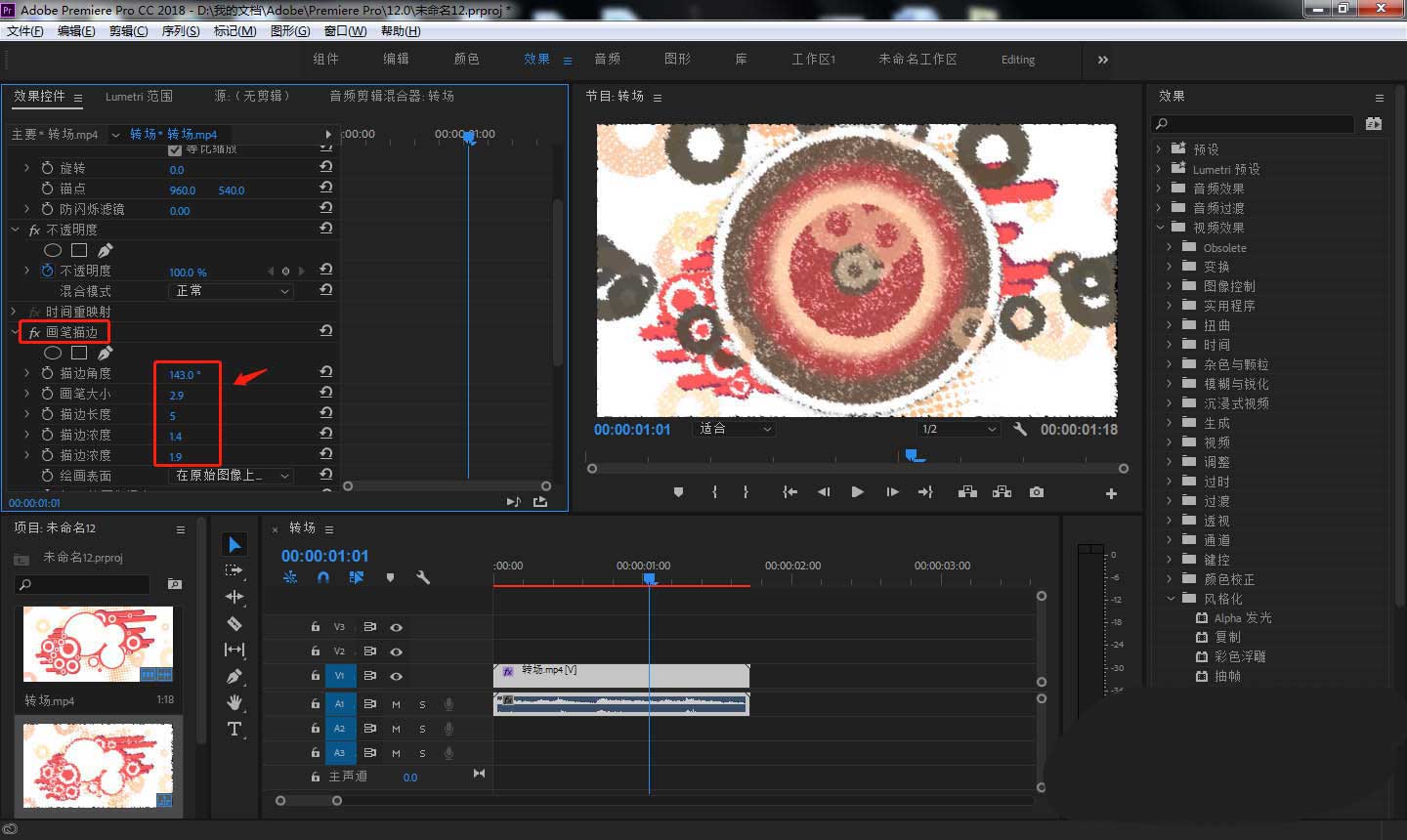
Task: Toggle the lock on track V2
Action: tap(315, 651)
